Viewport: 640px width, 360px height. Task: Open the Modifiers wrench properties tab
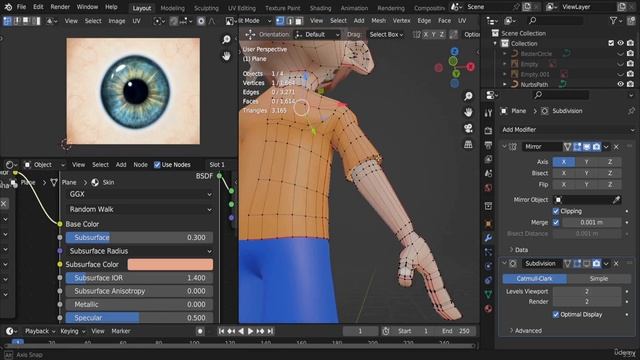pos(488,238)
